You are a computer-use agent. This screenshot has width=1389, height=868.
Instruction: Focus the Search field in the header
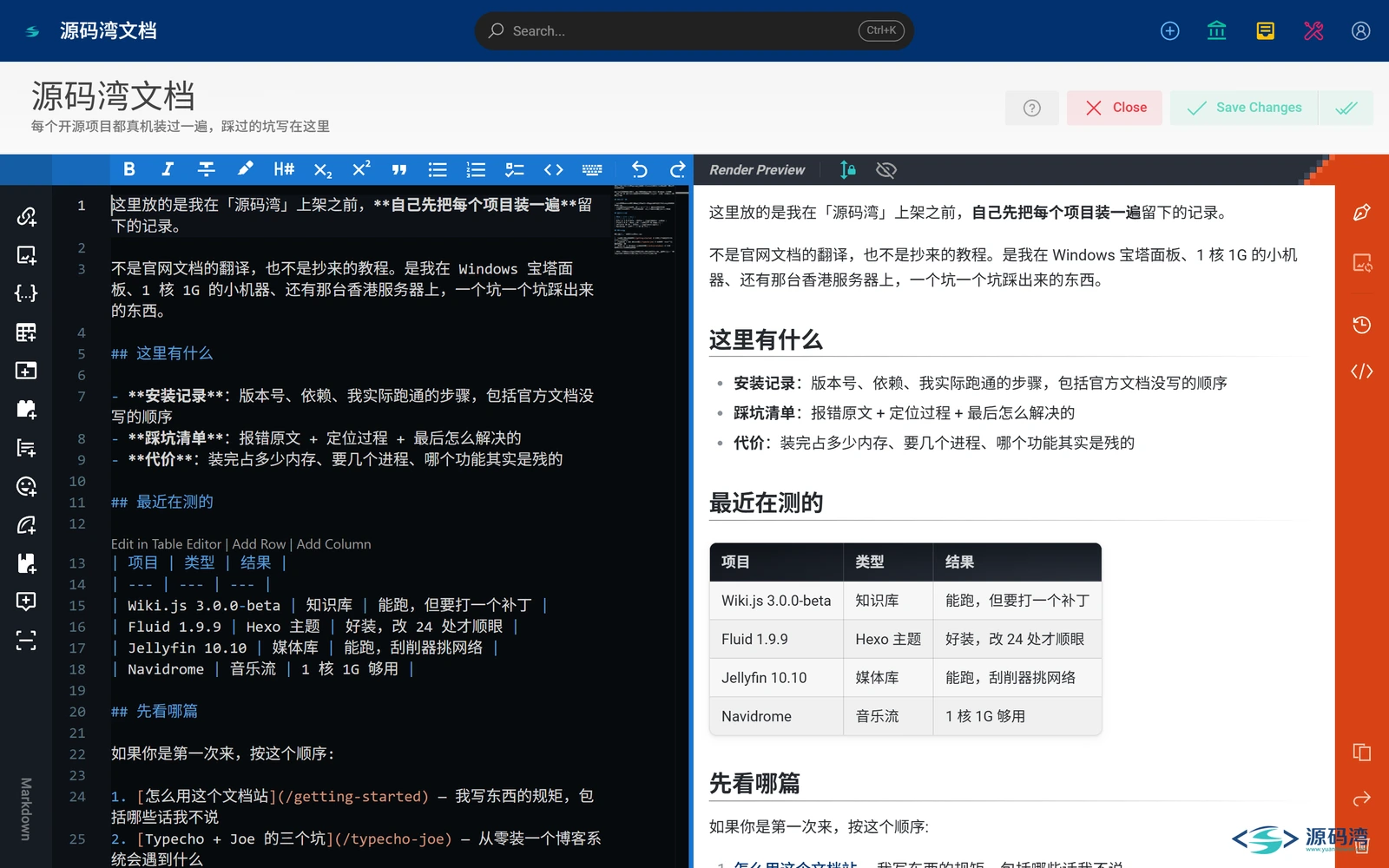694,30
